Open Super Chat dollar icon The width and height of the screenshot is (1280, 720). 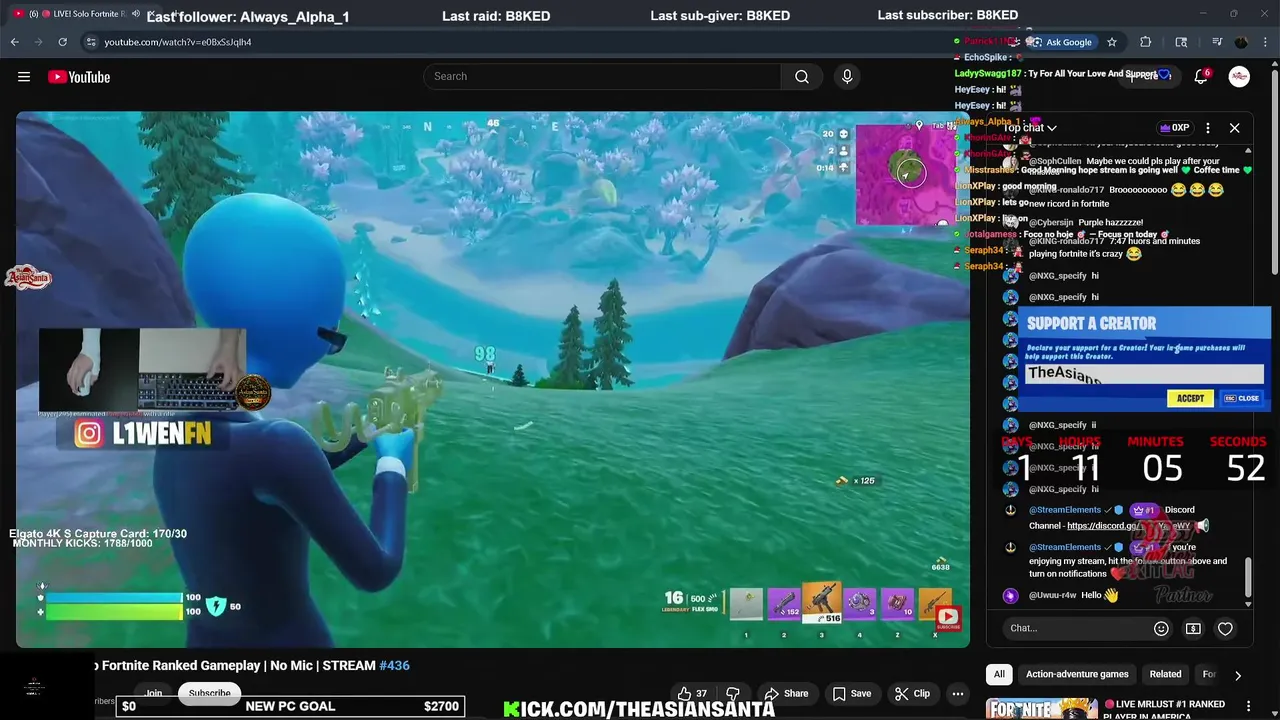(1193, 629)
